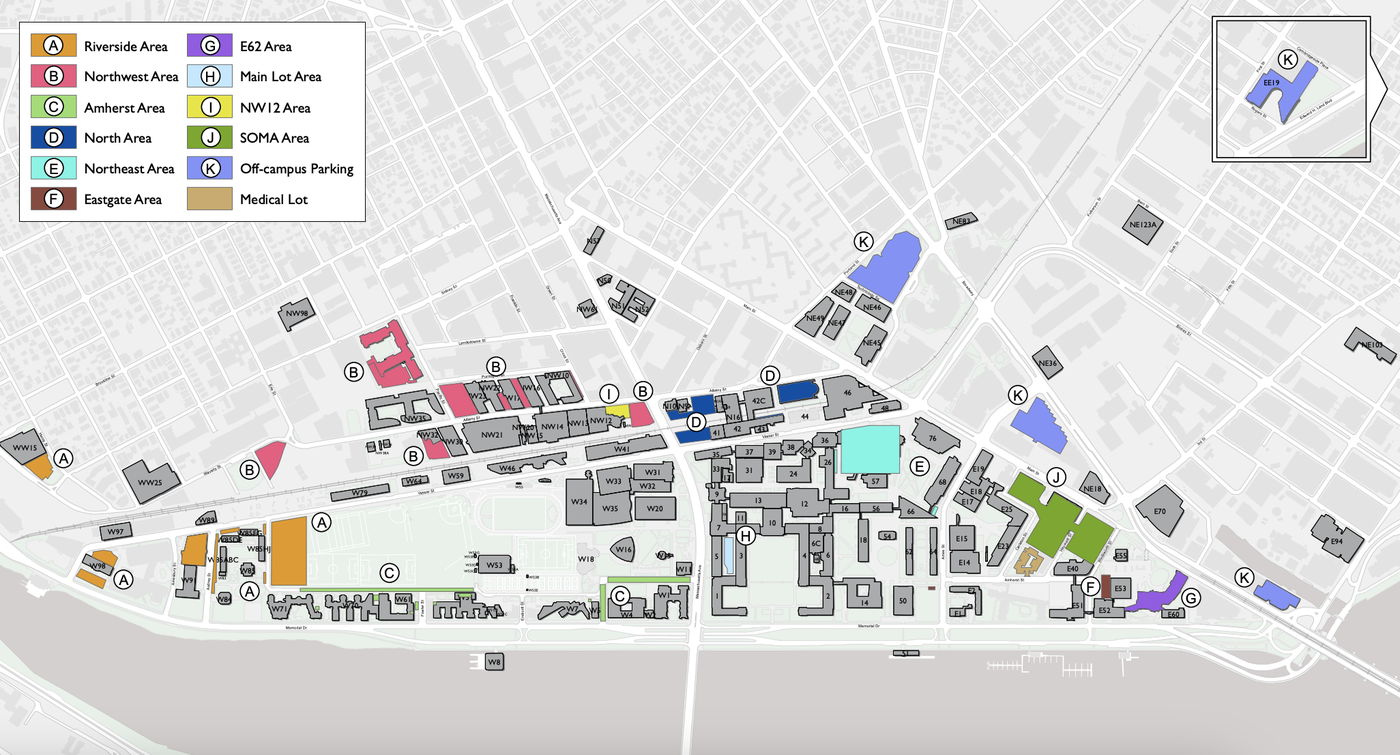Screen dimensions: 1400x755
Task: Click building W20 on the map
Action: point(655,508)
